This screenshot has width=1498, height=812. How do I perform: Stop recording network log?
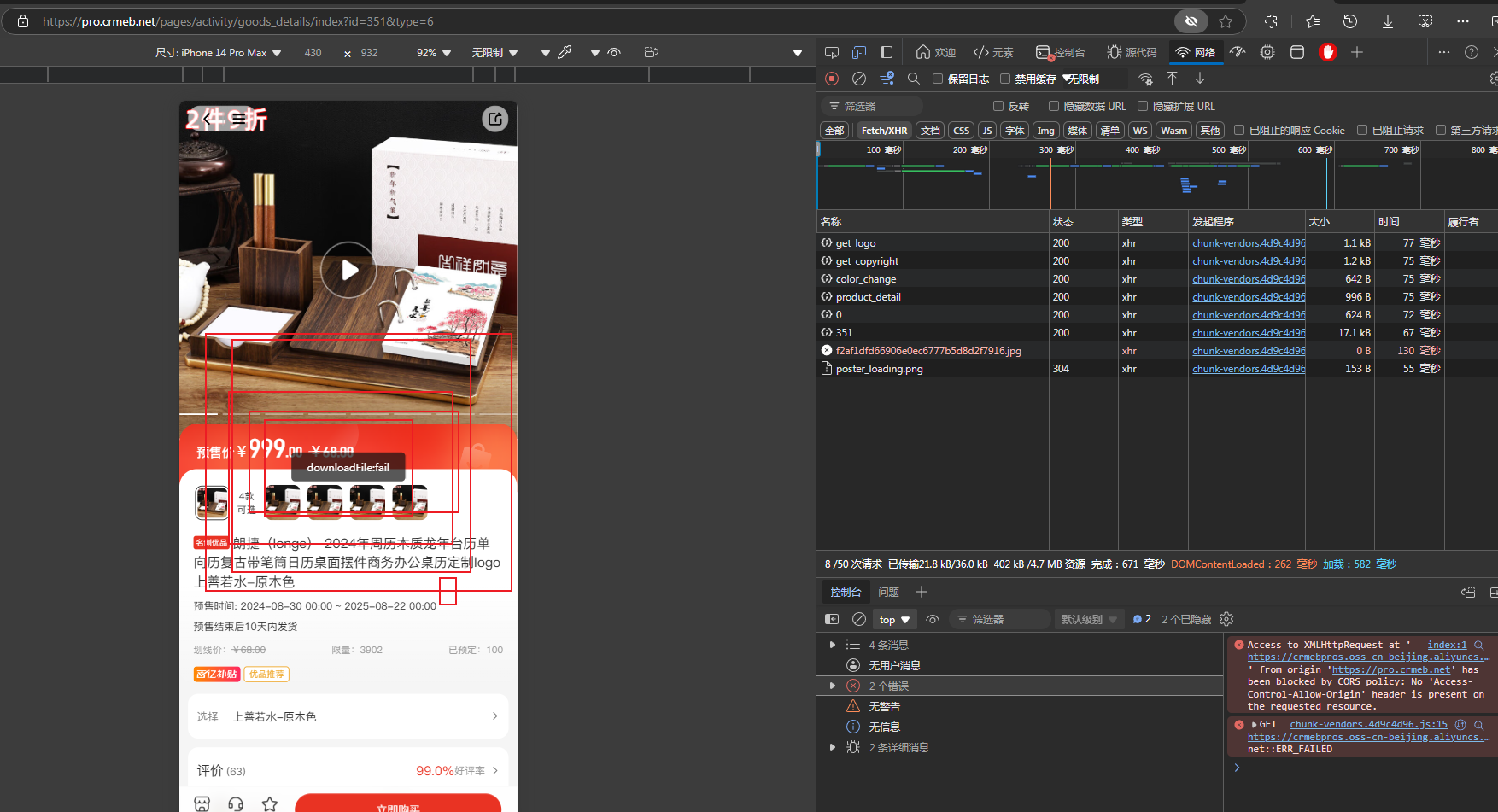pos(832,79)
